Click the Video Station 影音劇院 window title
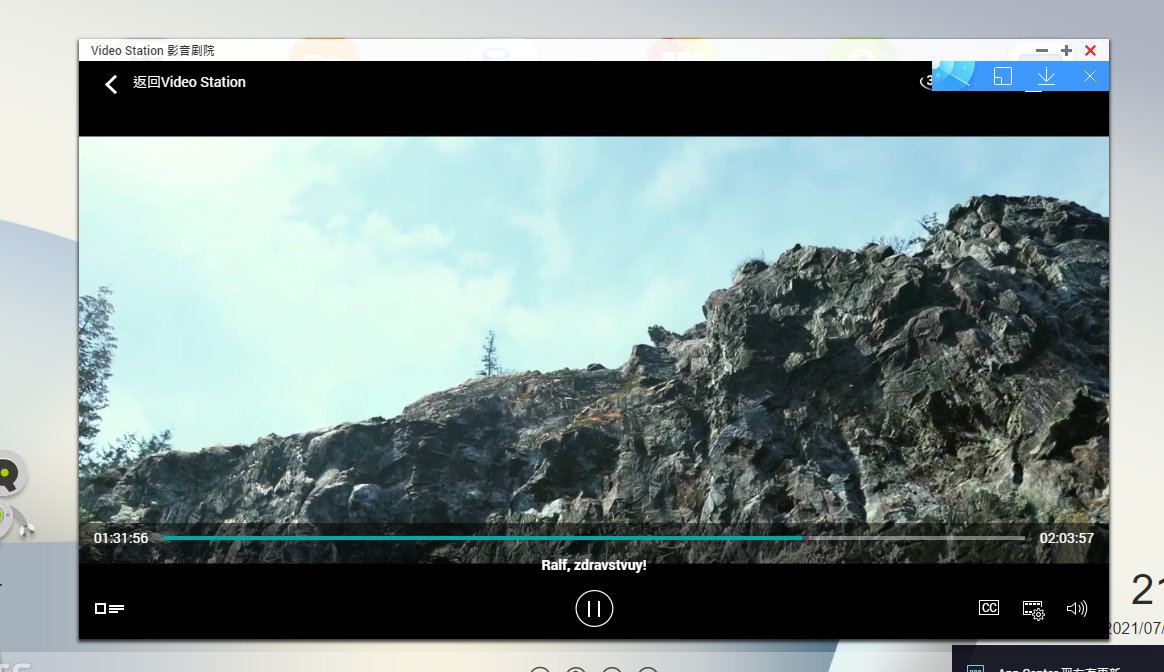 pos(152,50)
